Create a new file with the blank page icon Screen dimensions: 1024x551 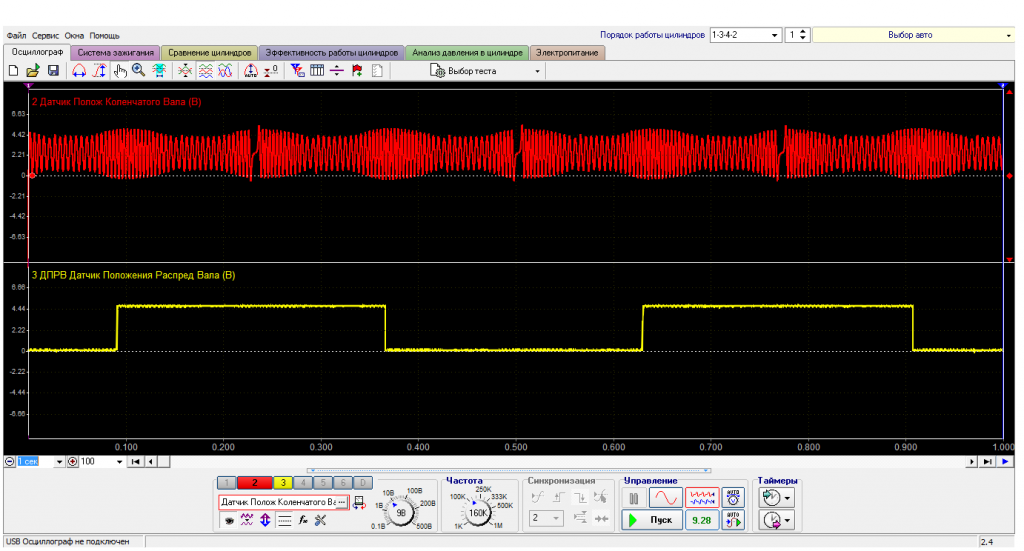click(x=13, y=71)
